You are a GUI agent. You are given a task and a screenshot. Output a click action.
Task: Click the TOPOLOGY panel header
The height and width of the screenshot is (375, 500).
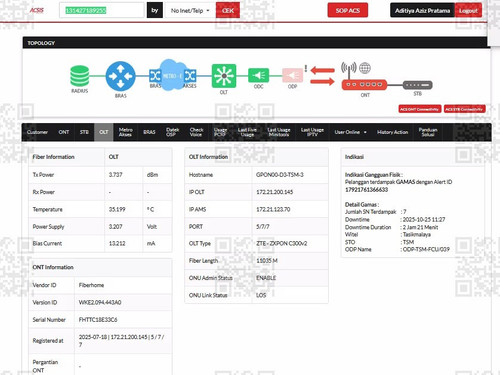click(x=255, y=43)
